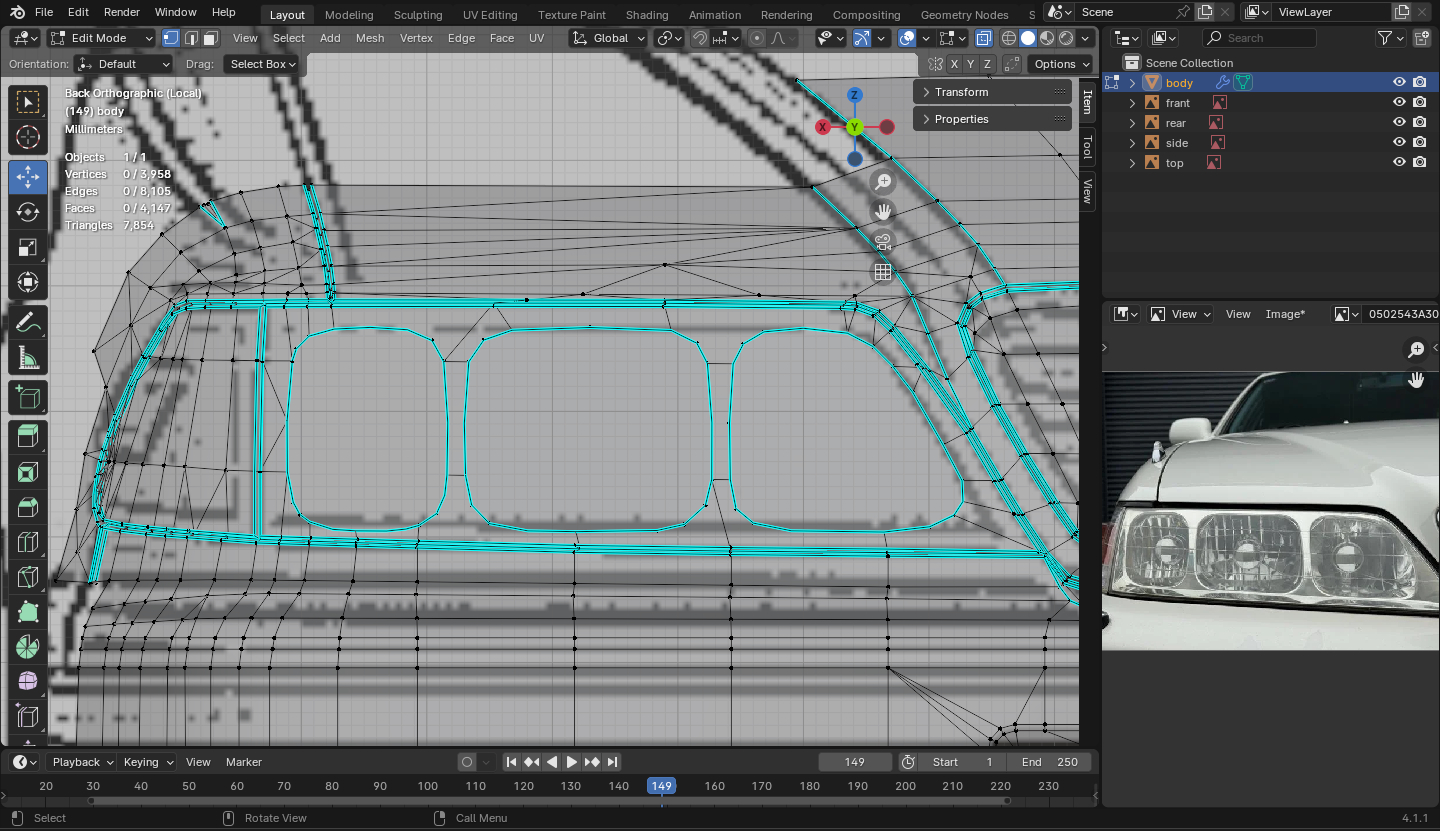The image size is (1440, 831).
Task: Jump to the timeline end frame
Action: tap(613, 762)
